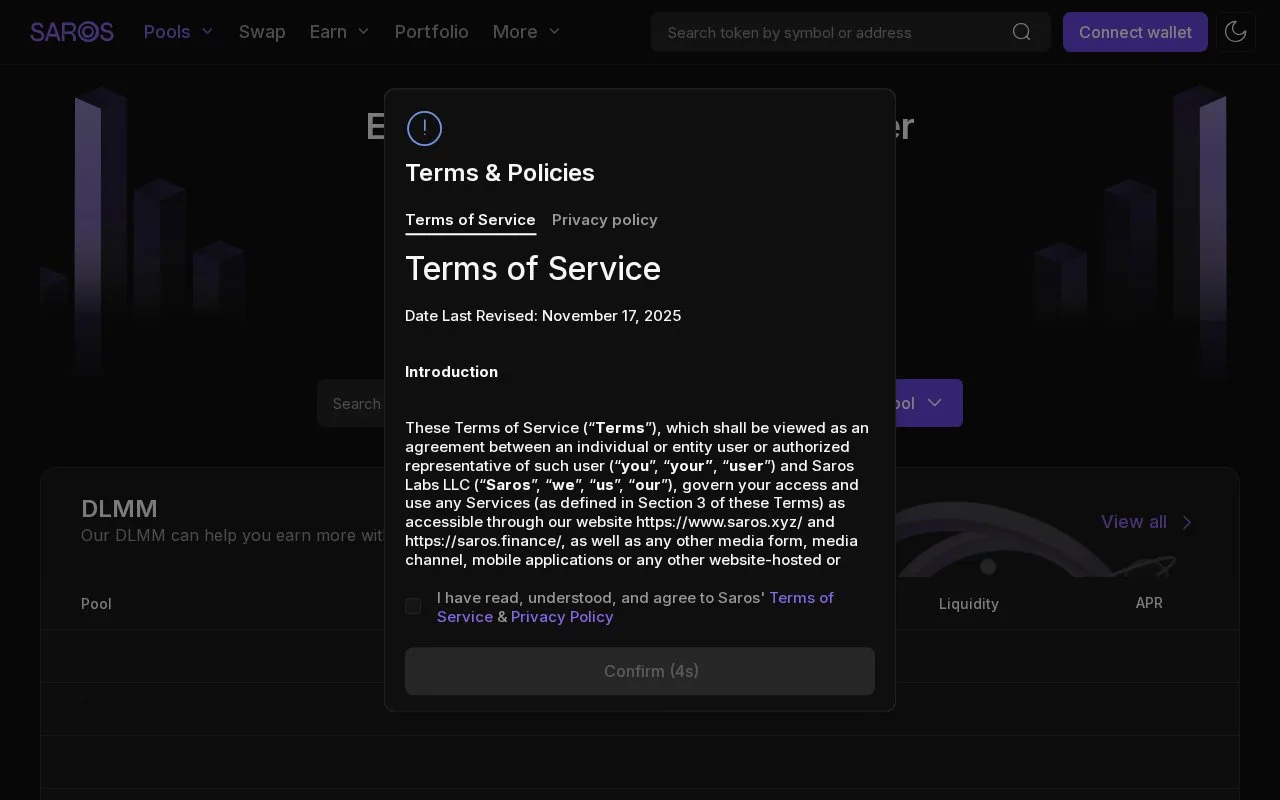
Task: Expand the More dropdown chevron
Action: (554, 32)
